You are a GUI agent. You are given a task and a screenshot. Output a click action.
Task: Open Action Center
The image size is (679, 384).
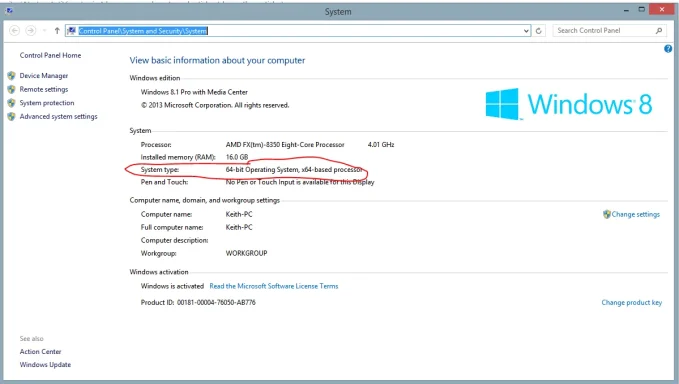point(40,352)
